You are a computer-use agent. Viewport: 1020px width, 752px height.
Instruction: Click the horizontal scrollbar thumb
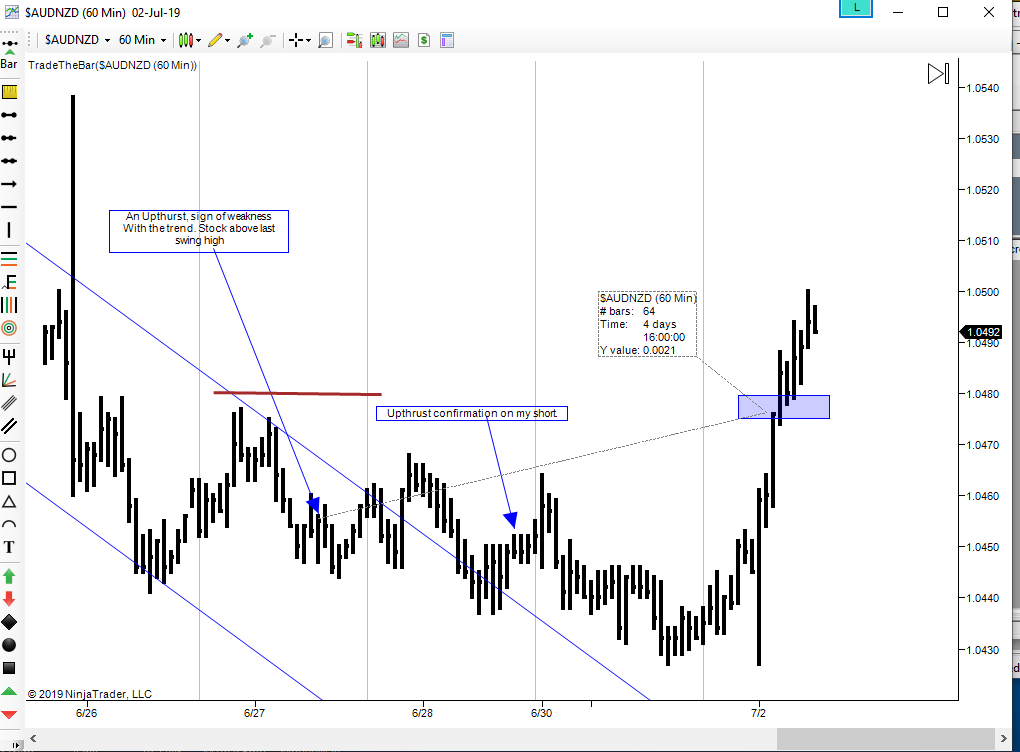(887, 738)
